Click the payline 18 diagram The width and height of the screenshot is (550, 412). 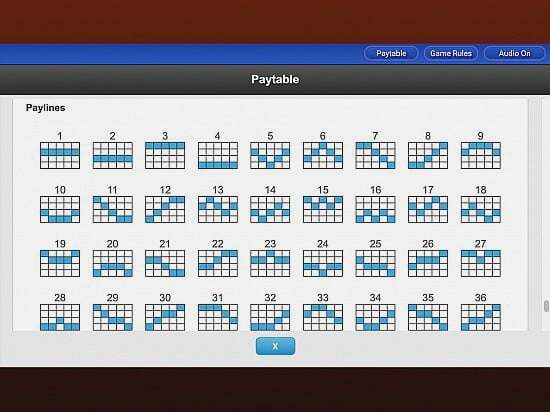(x=481, y=209)
